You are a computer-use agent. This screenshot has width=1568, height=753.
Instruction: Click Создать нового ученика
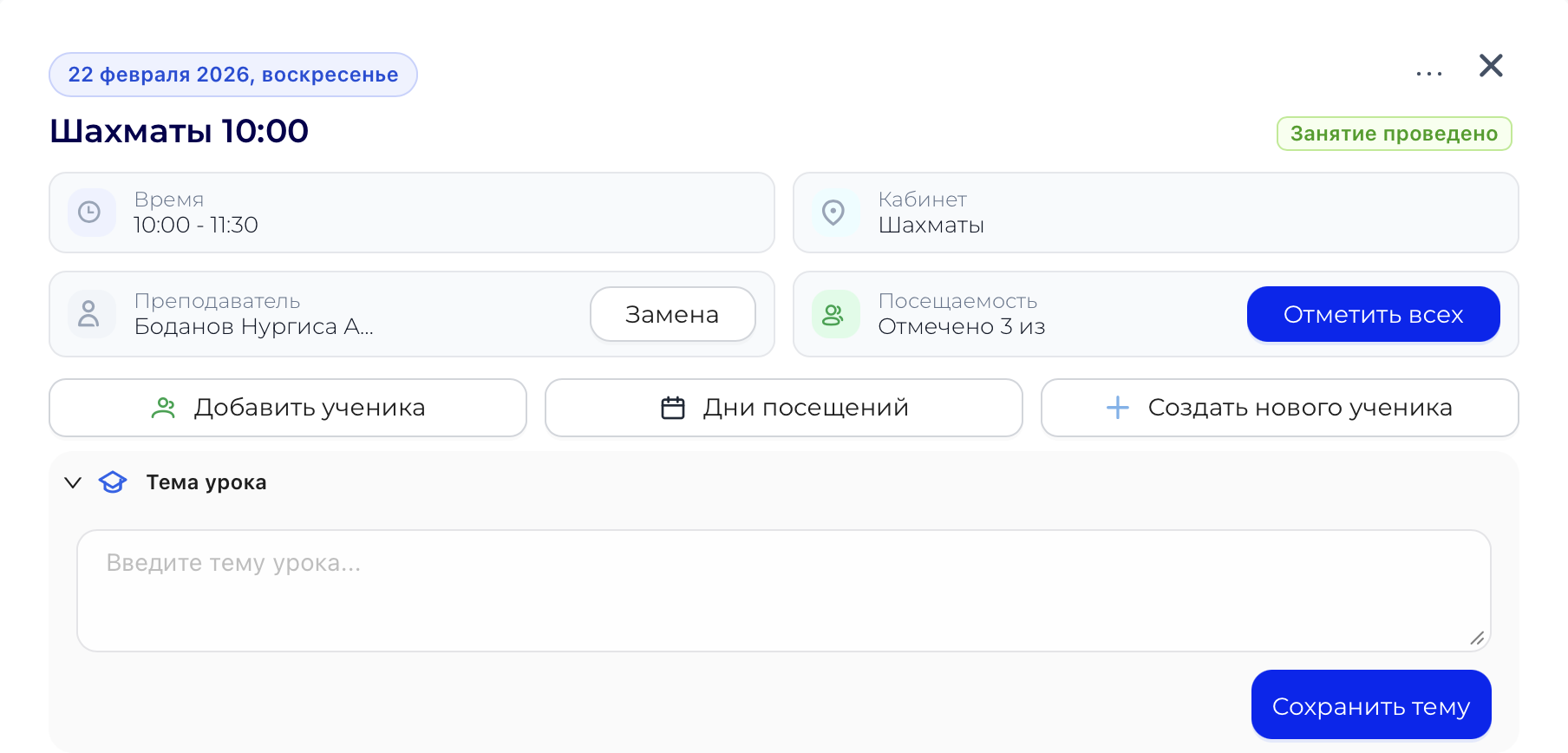click(1279, 408)
